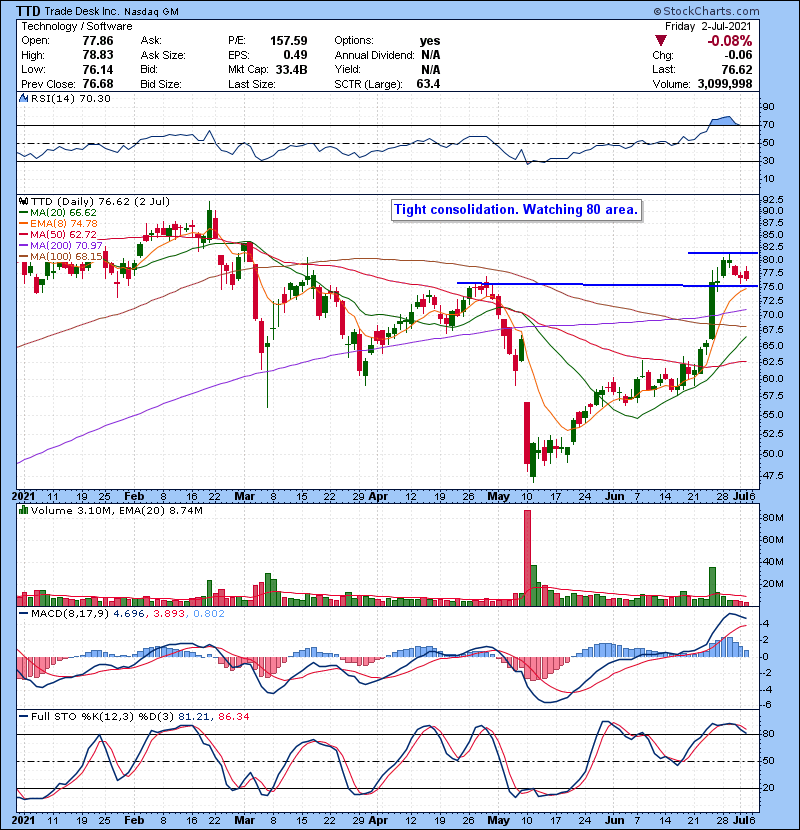This screenshot has width=800, height=830.
Task: Click the MACD(8,17,9) panel label
Action: [70, 614]
